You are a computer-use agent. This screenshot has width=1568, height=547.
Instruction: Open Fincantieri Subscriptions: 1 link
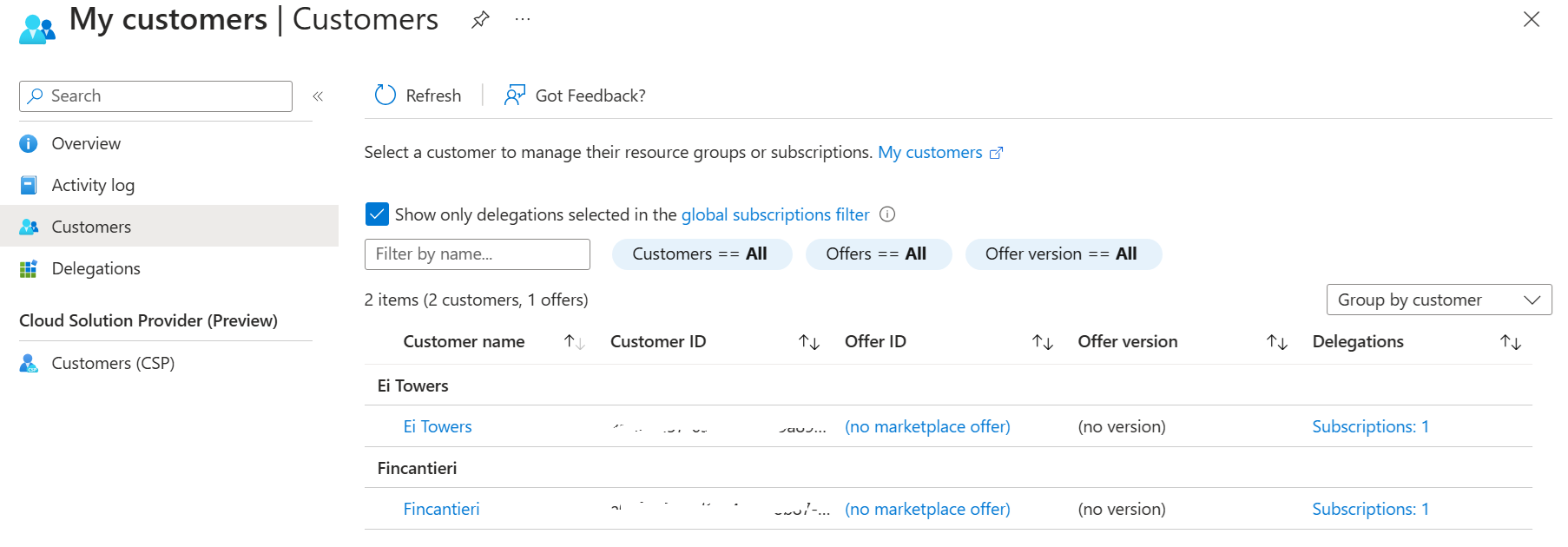tap(1370, 509)
